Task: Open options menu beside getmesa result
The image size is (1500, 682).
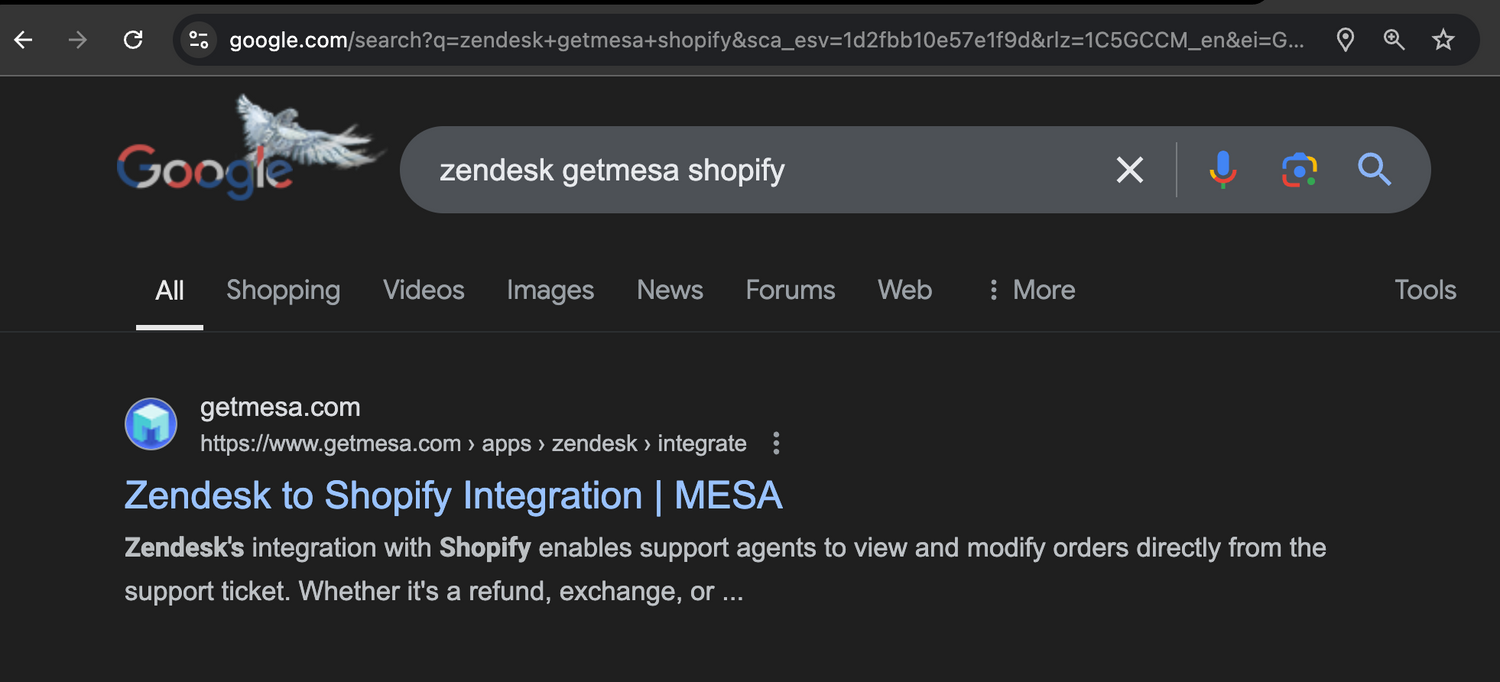Action: click(x=776, y=443)
